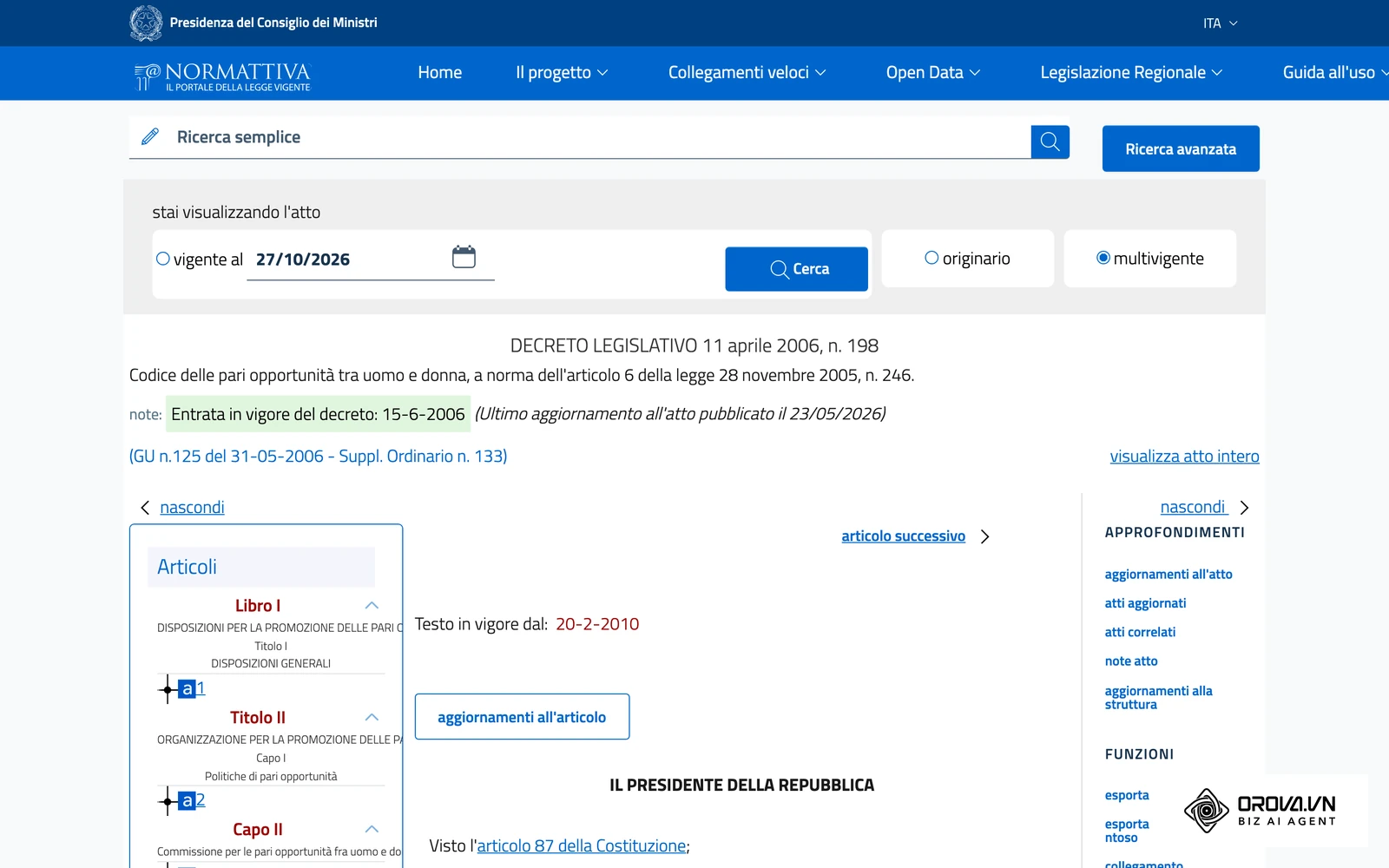This screenshot has width=1389, height=868.
Task: Click the Cerca button
Action: coord(796,269)
